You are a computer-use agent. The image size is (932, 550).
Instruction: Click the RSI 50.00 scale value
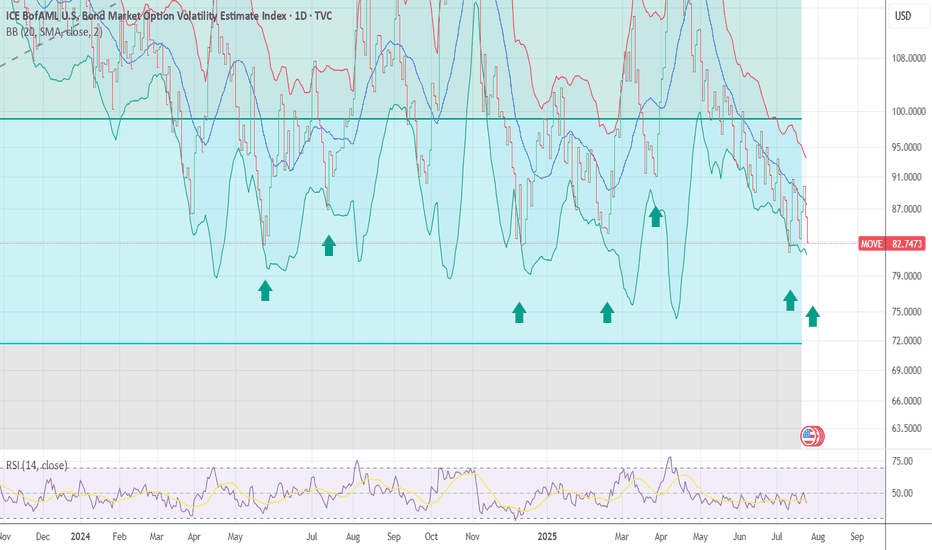pyautogui.click(x=902, y=493)
